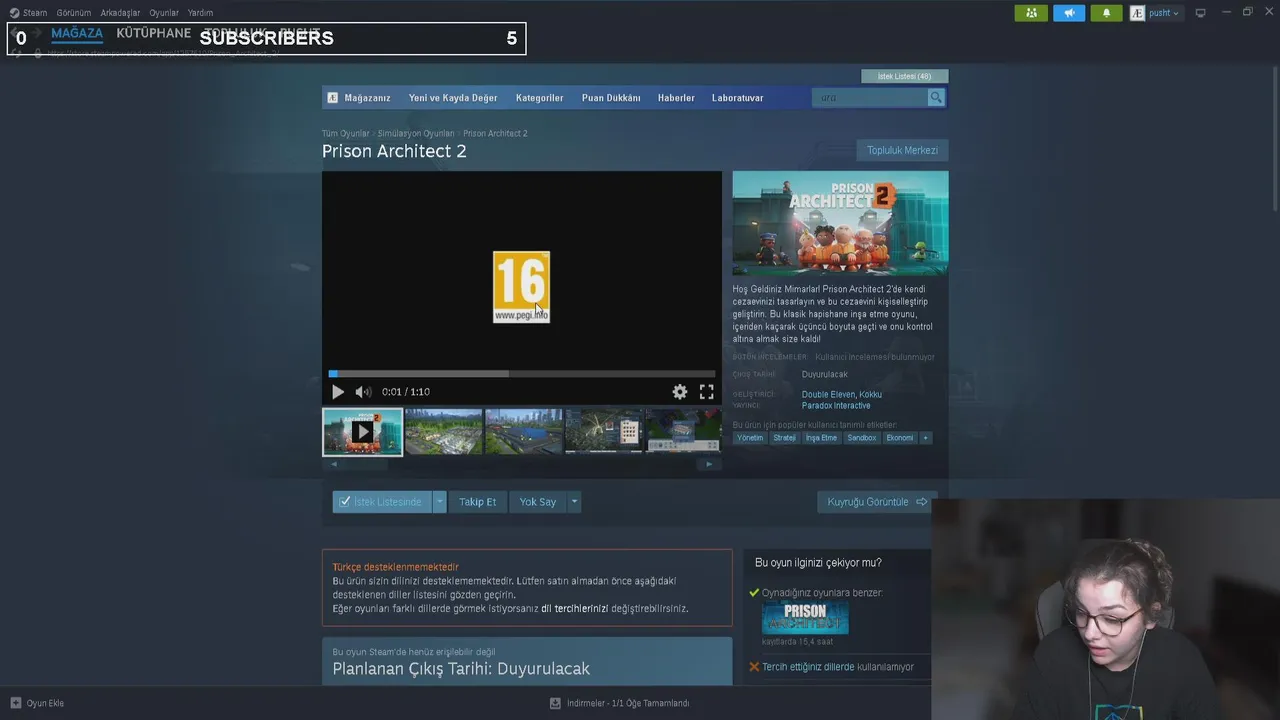Click the pusht profile avatar
The width and height of the screenshot is (1280, 720).
1137,13
